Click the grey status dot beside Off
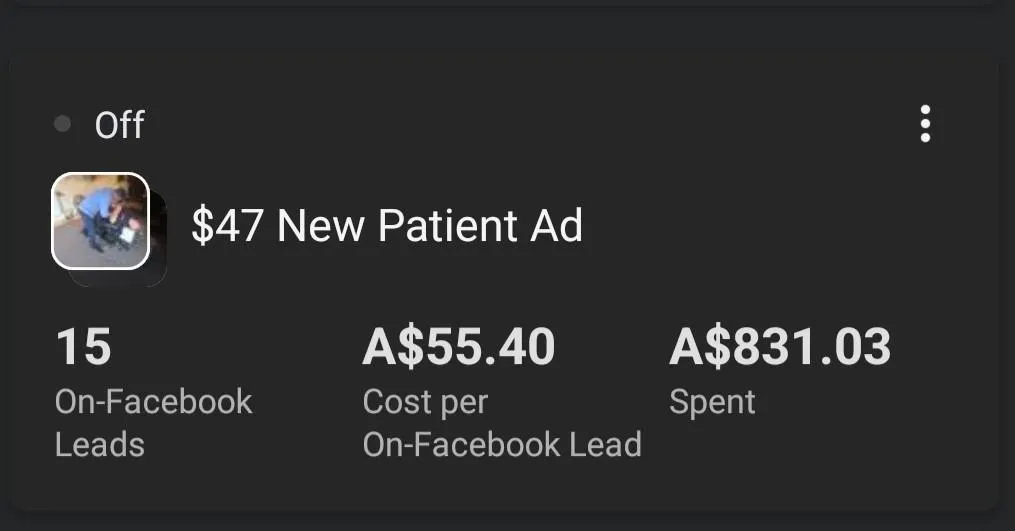This screenshot has width=1015, height=531. (63, 124)
